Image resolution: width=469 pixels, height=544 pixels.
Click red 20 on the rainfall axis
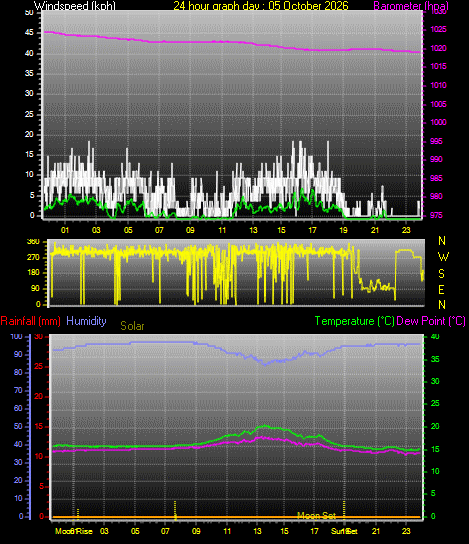[39, 397]
